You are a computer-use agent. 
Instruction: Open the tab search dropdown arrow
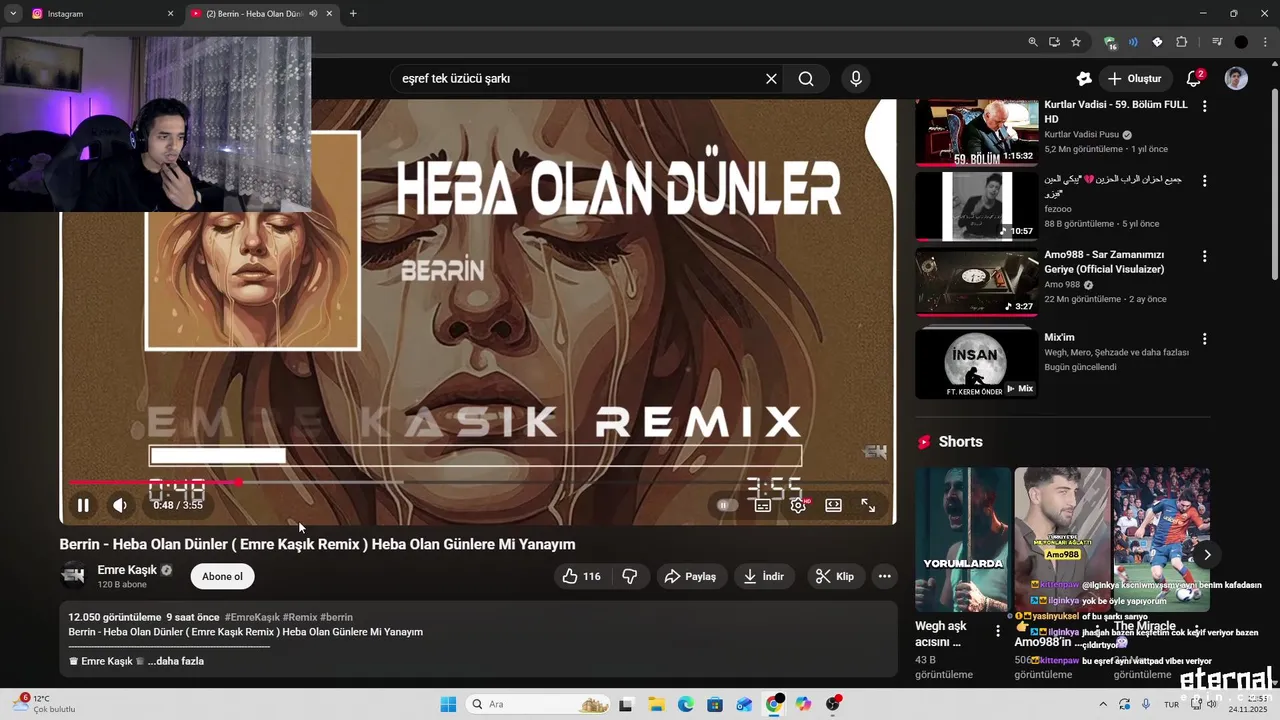(13, 14)
